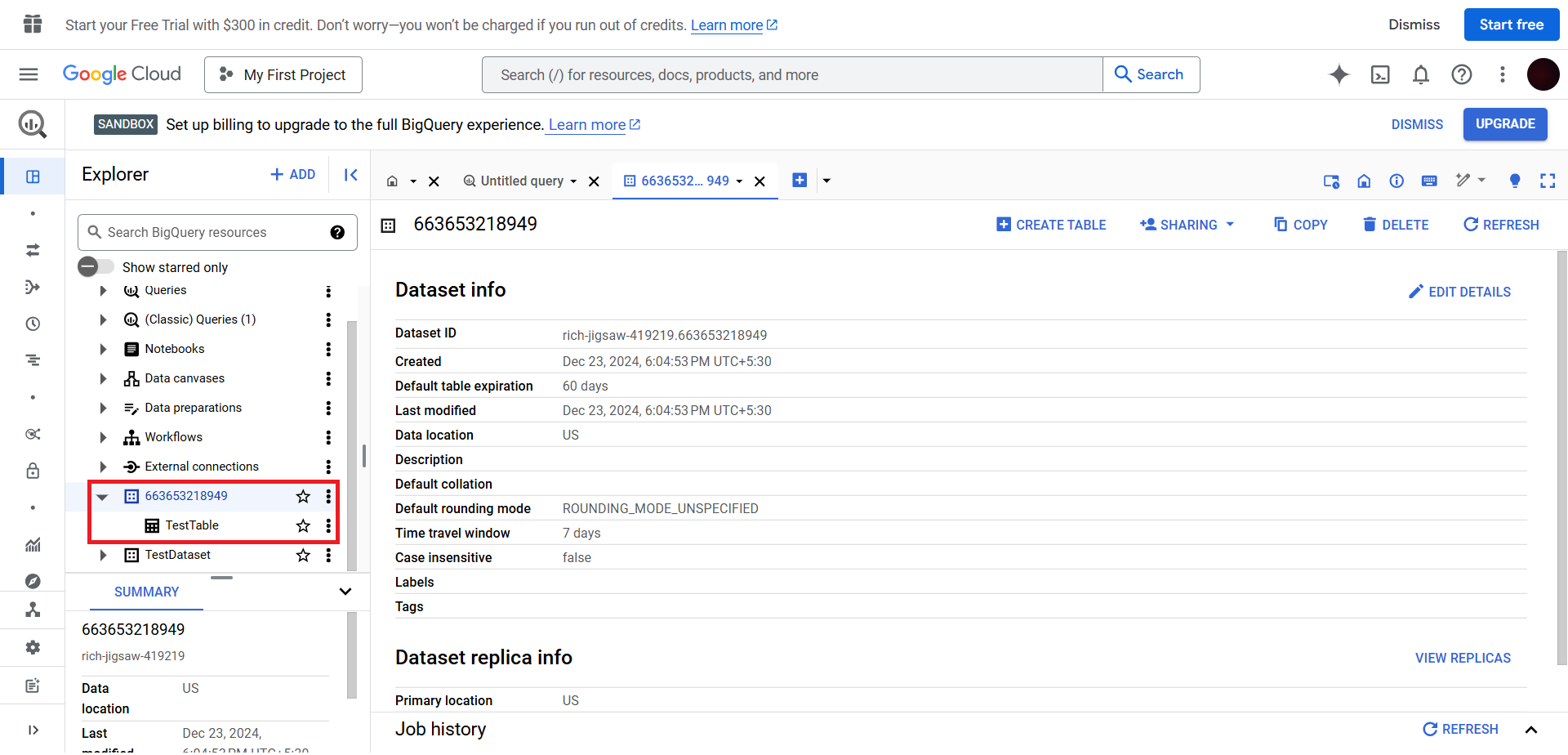Screen dimensions: 1568x755
Task: Dismiss the sandbox billing banner
Action: coord(1417,124)
